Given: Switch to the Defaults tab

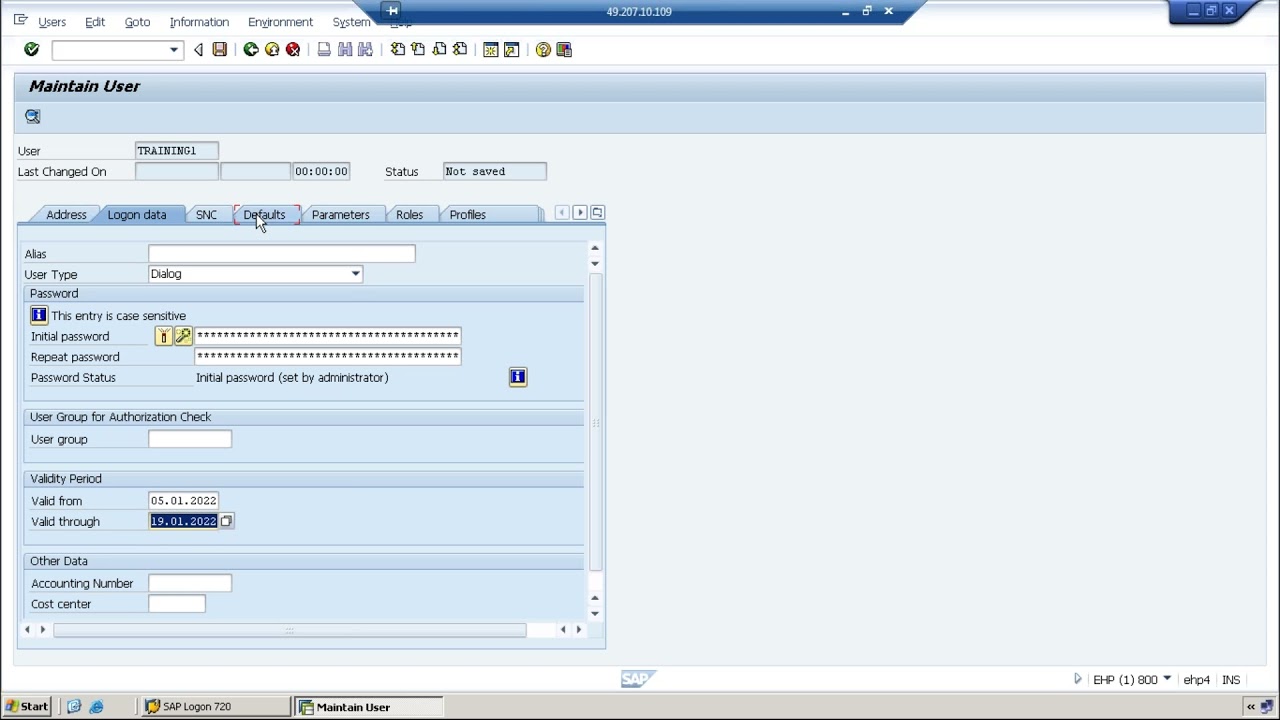Looking at the screenshot, I should (264, 215).
